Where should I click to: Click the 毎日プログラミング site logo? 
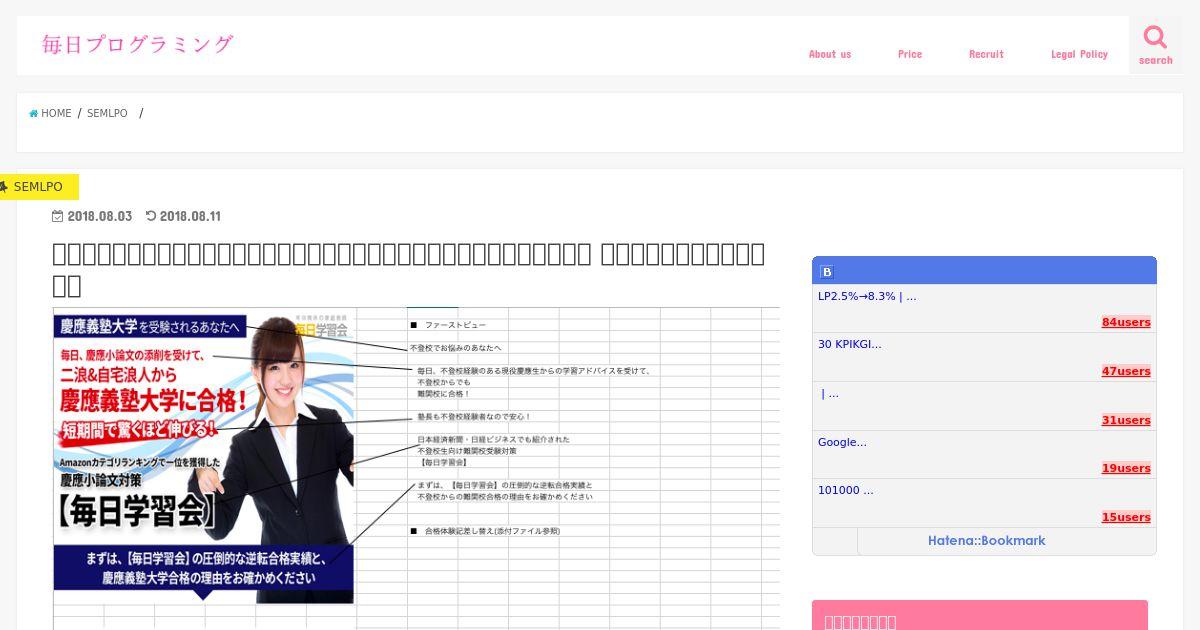pos(138,44)
